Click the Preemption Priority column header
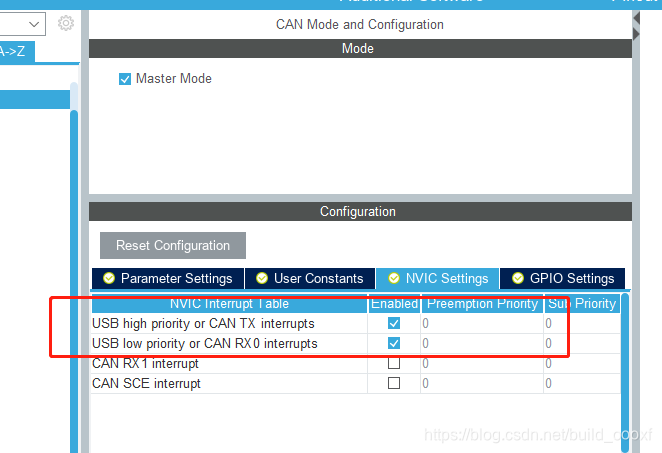This screenshot has height=453, width=662. click(482, 304)
